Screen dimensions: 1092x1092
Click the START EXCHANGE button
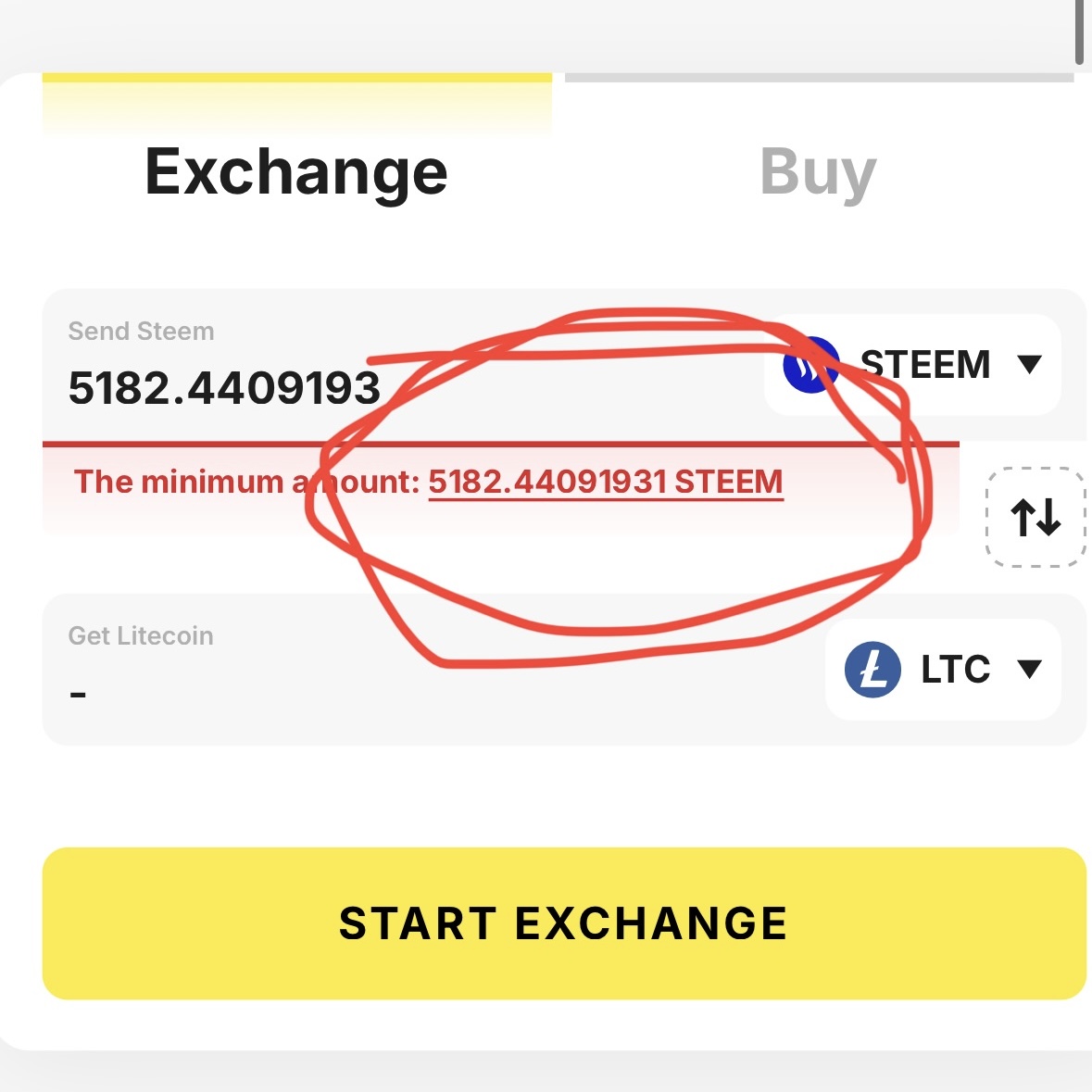pos(564,923)
